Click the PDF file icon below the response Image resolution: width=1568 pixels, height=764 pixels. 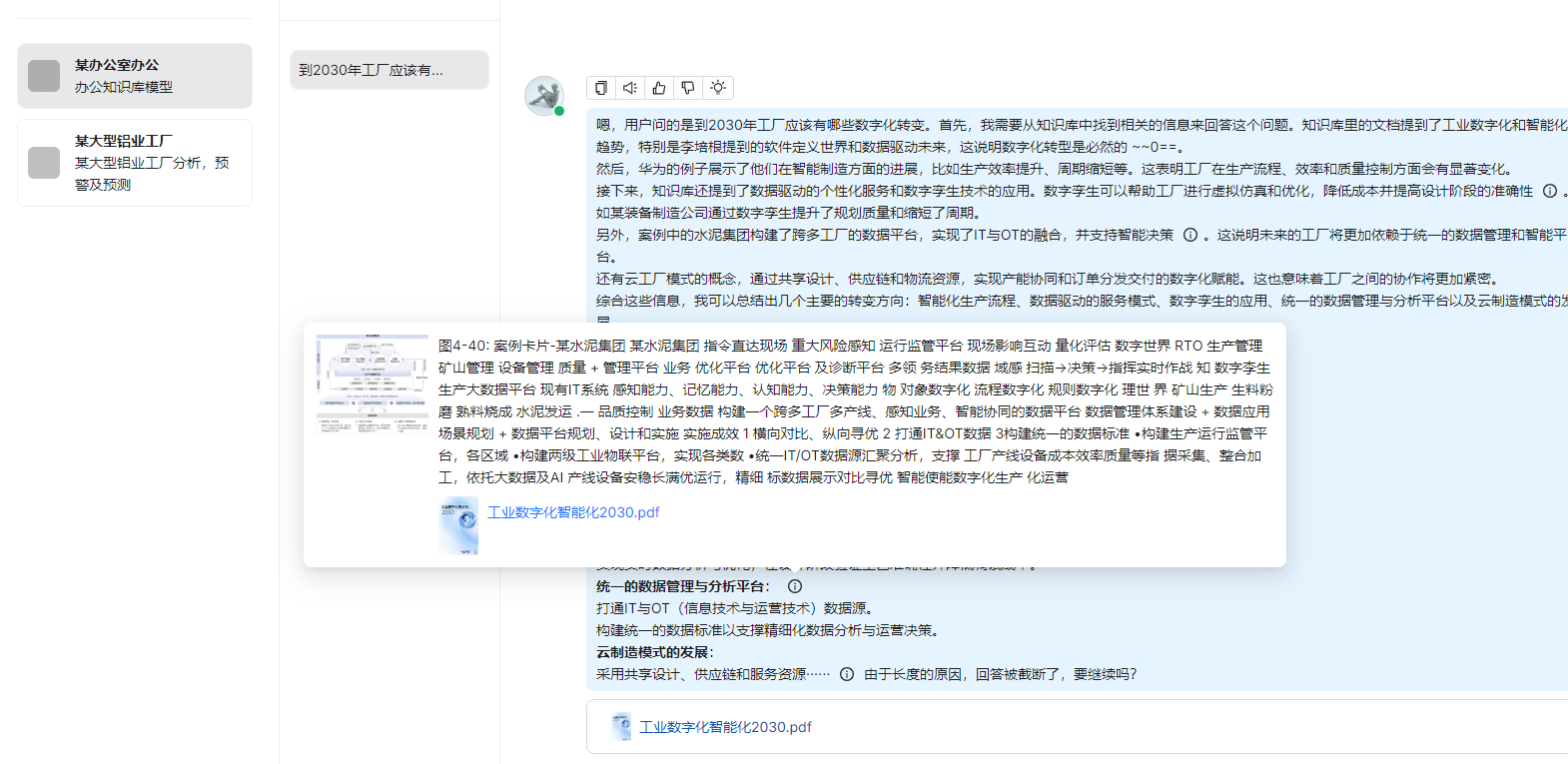tap(621, 727)
